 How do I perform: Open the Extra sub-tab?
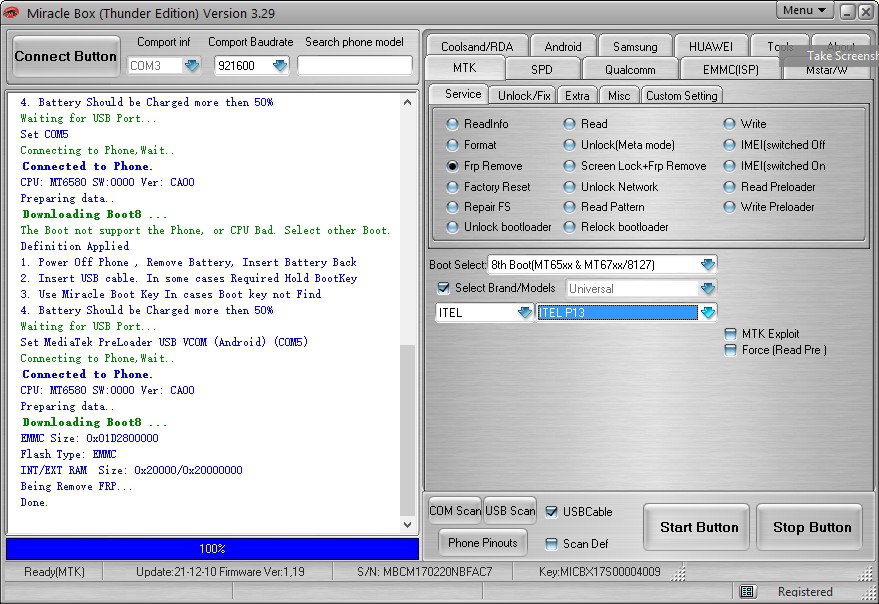(577, 95)
